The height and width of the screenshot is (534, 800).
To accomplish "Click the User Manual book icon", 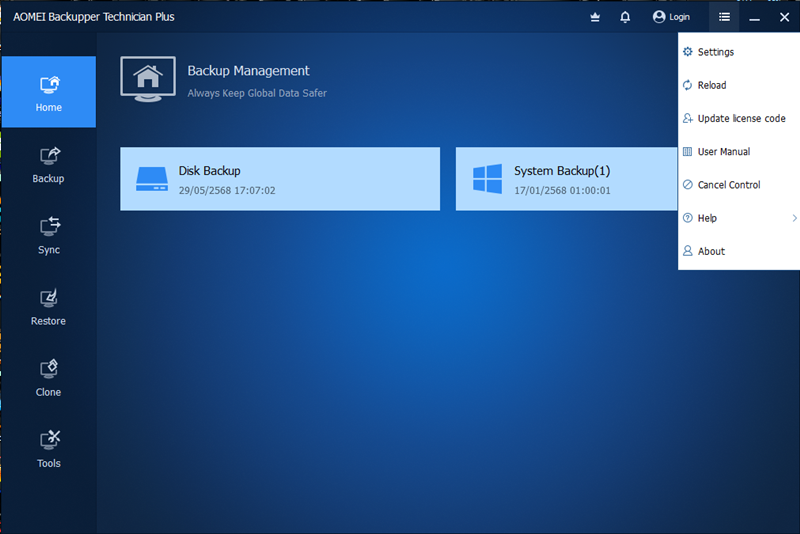I will pos(688,151).
